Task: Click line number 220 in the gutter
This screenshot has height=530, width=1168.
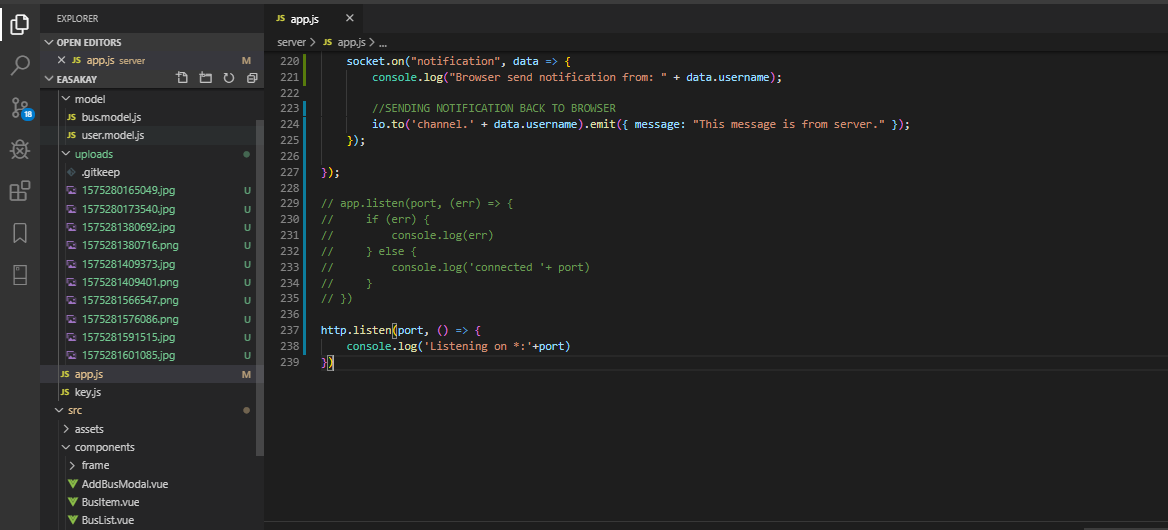Action: (288, 61)
